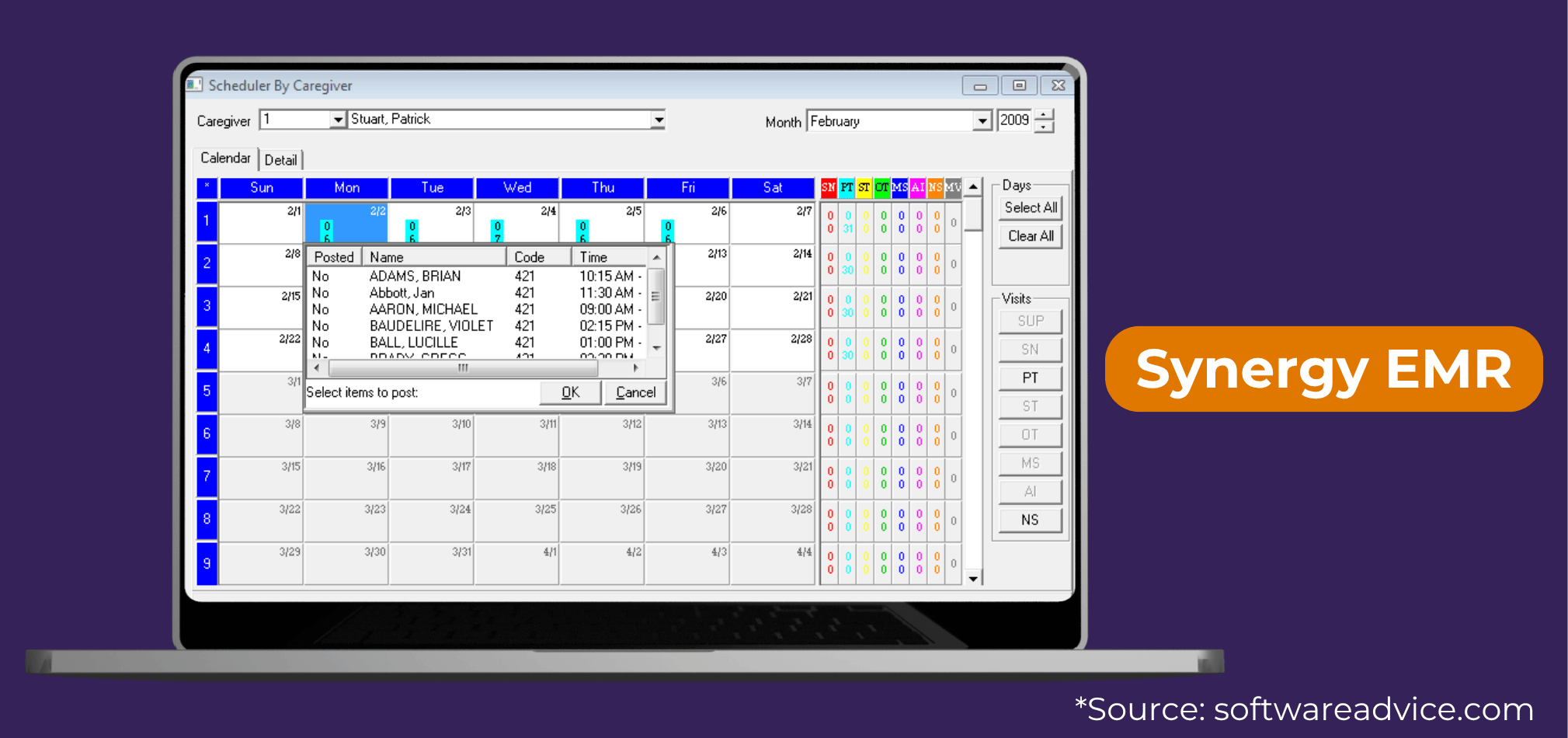Click the red SN column header icon
The height and width of the screenshot is (738, 1568).
click(828, 187)
